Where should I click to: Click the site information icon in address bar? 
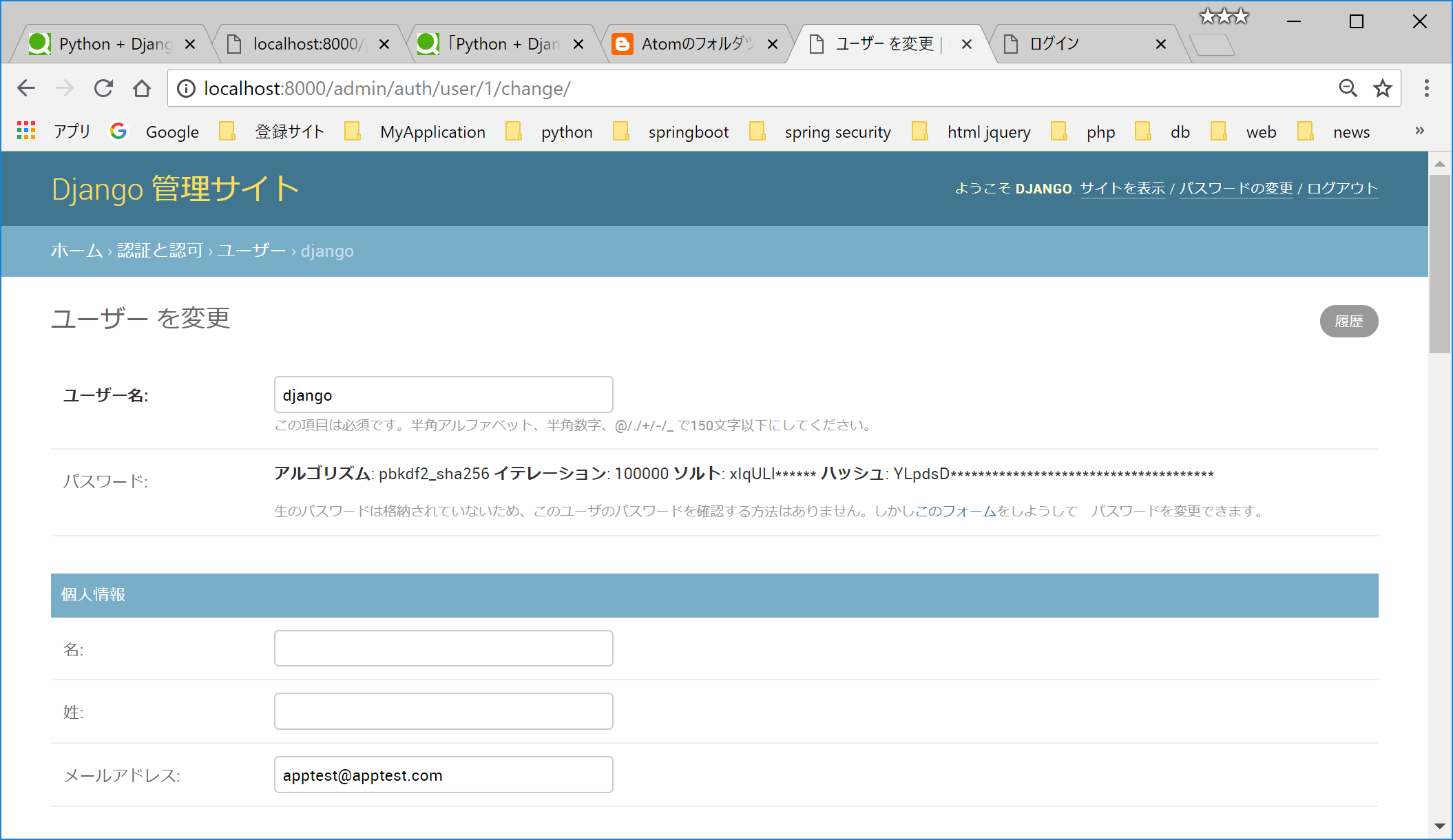[185, 88]
